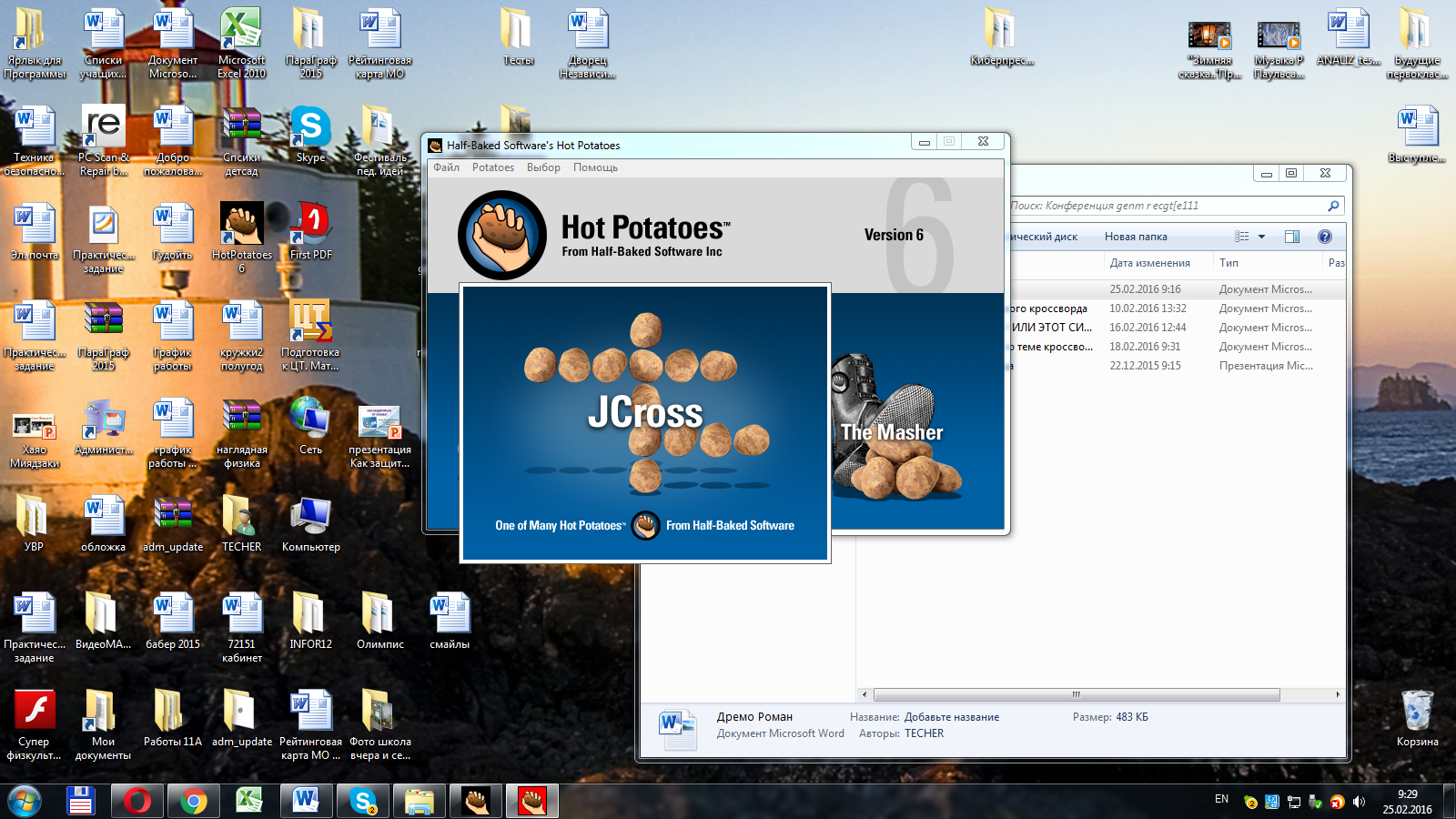Open Выступле... Word document on desktop

click(x=1418, y=135)
